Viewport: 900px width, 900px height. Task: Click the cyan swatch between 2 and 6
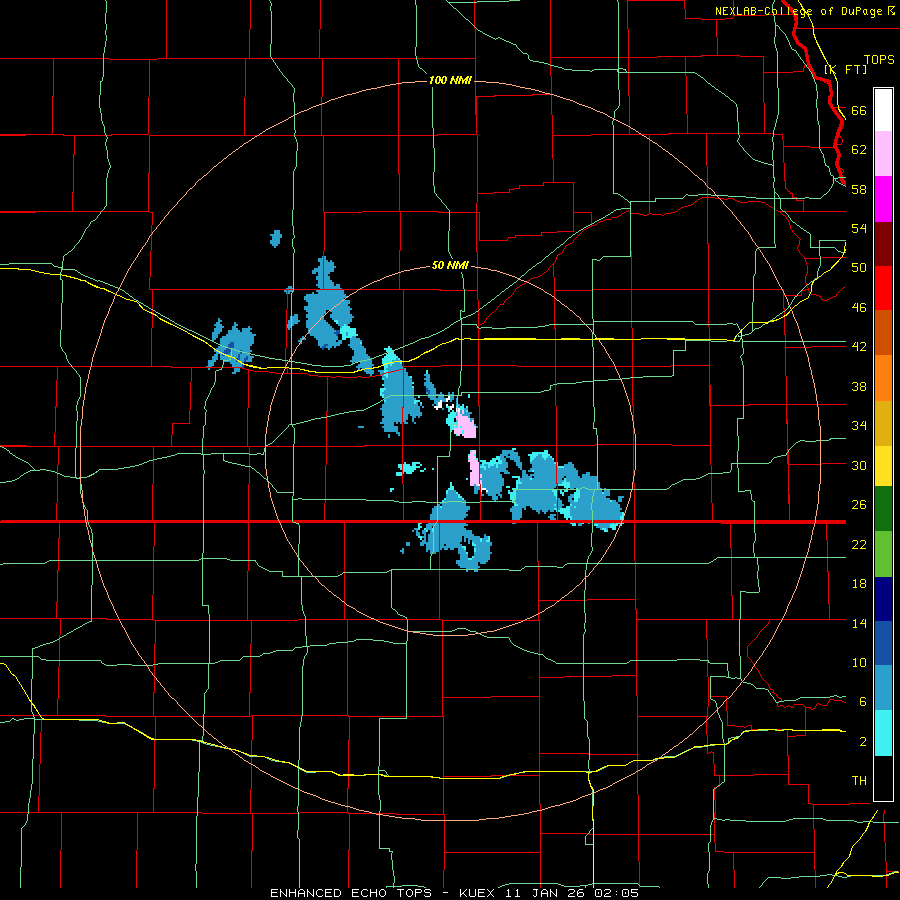point(883,733)
